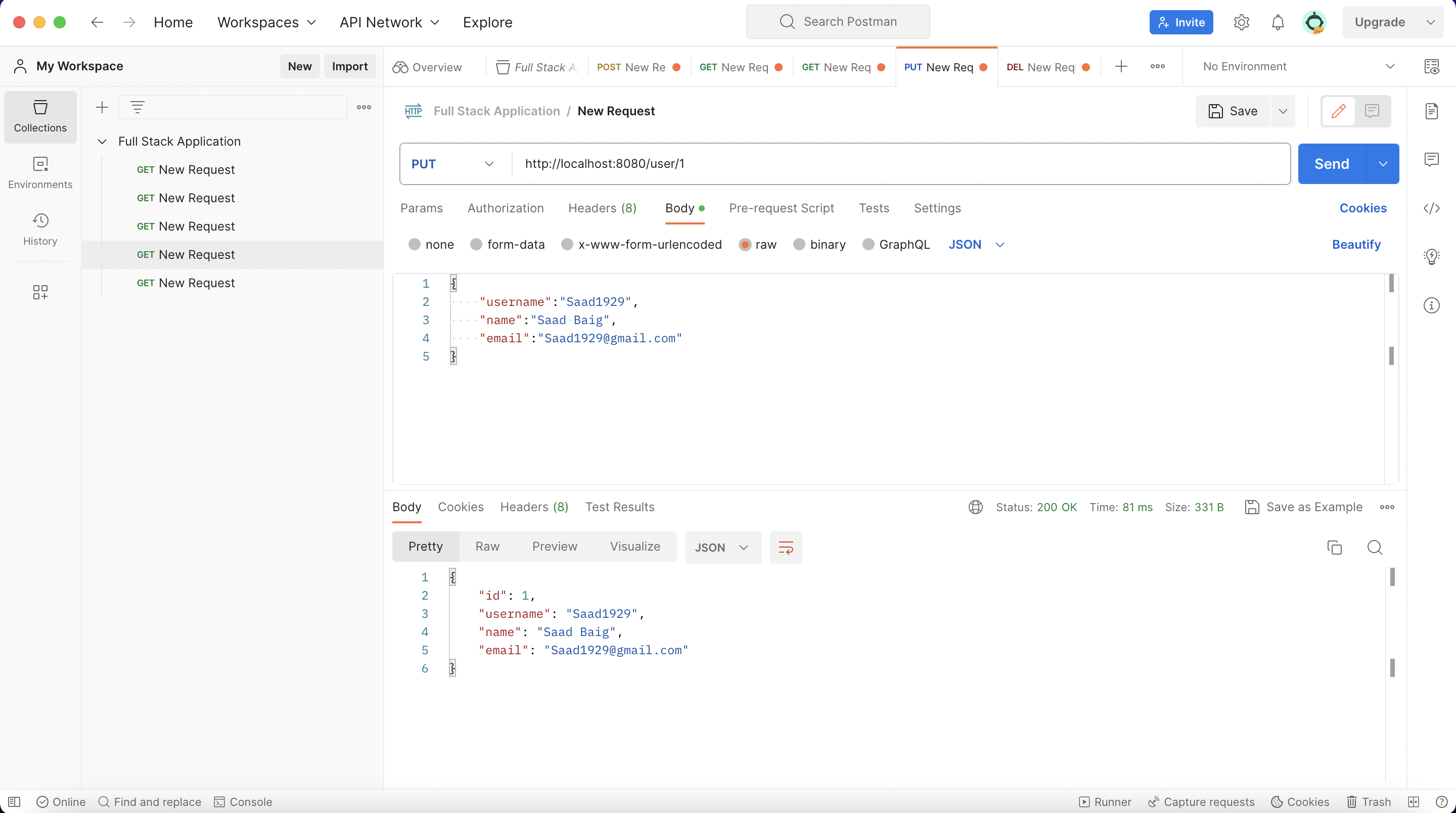Screen dimensions: 1456x813
Task: Open Postman settings gear
Action: coord(1241,22)
